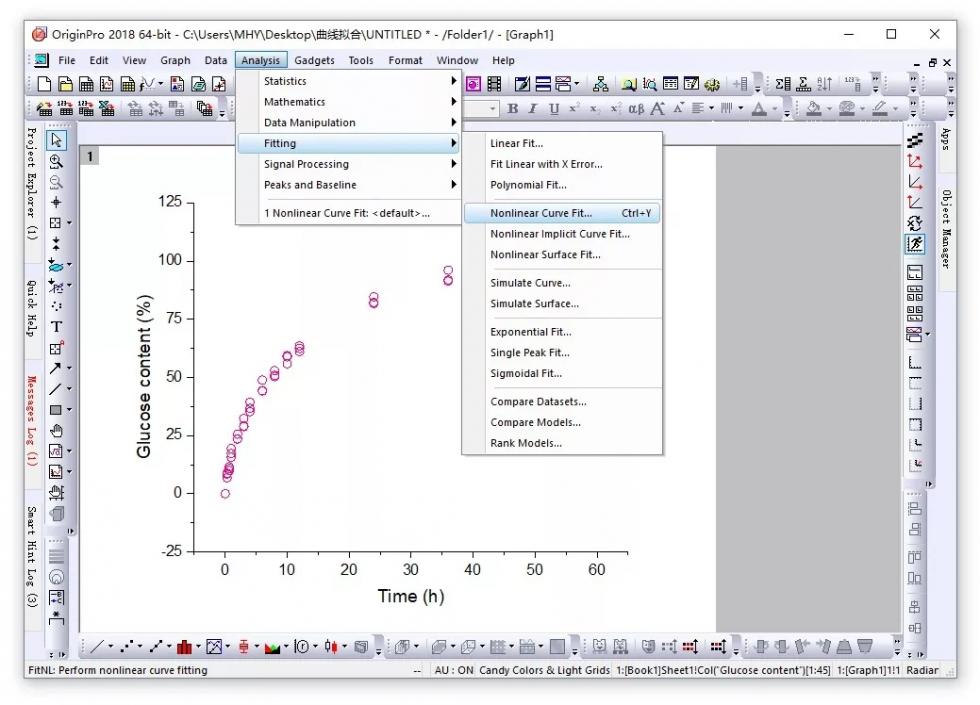Click the Increase Font Size icon

click(658, 109)
